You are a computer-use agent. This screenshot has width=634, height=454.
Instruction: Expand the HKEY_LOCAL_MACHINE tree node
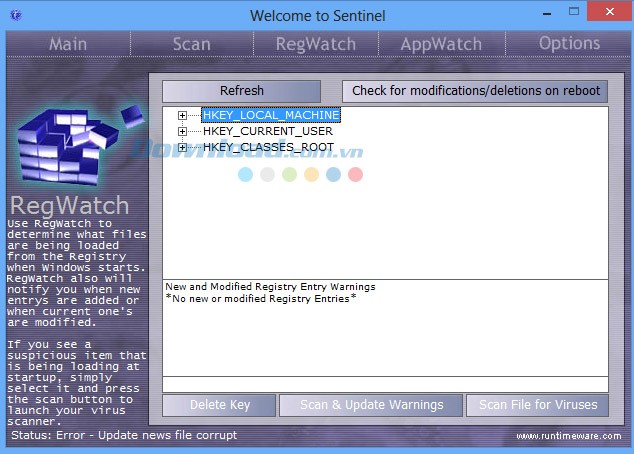pyautogui.click(x=182, y=115)
